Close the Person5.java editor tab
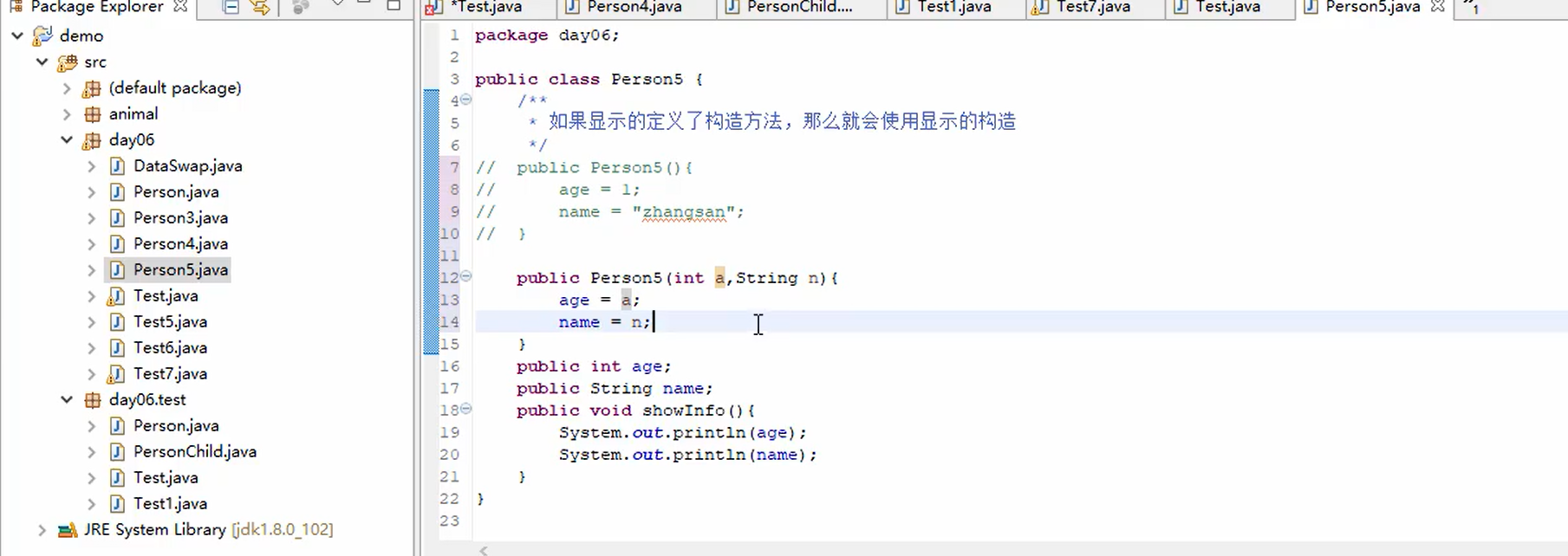 coord(1437,7)
